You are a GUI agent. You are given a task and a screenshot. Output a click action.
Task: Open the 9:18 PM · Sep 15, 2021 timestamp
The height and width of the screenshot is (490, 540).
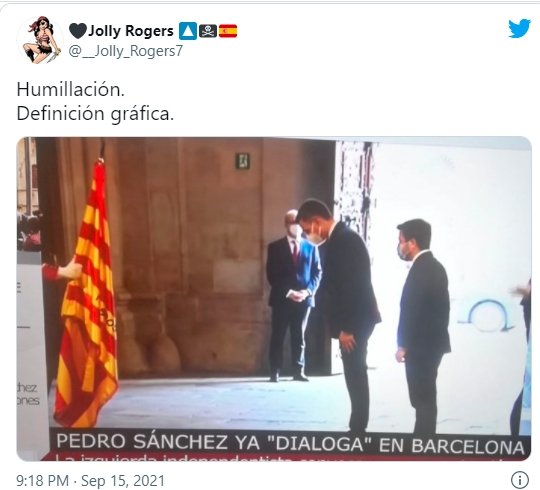point(91,480)
